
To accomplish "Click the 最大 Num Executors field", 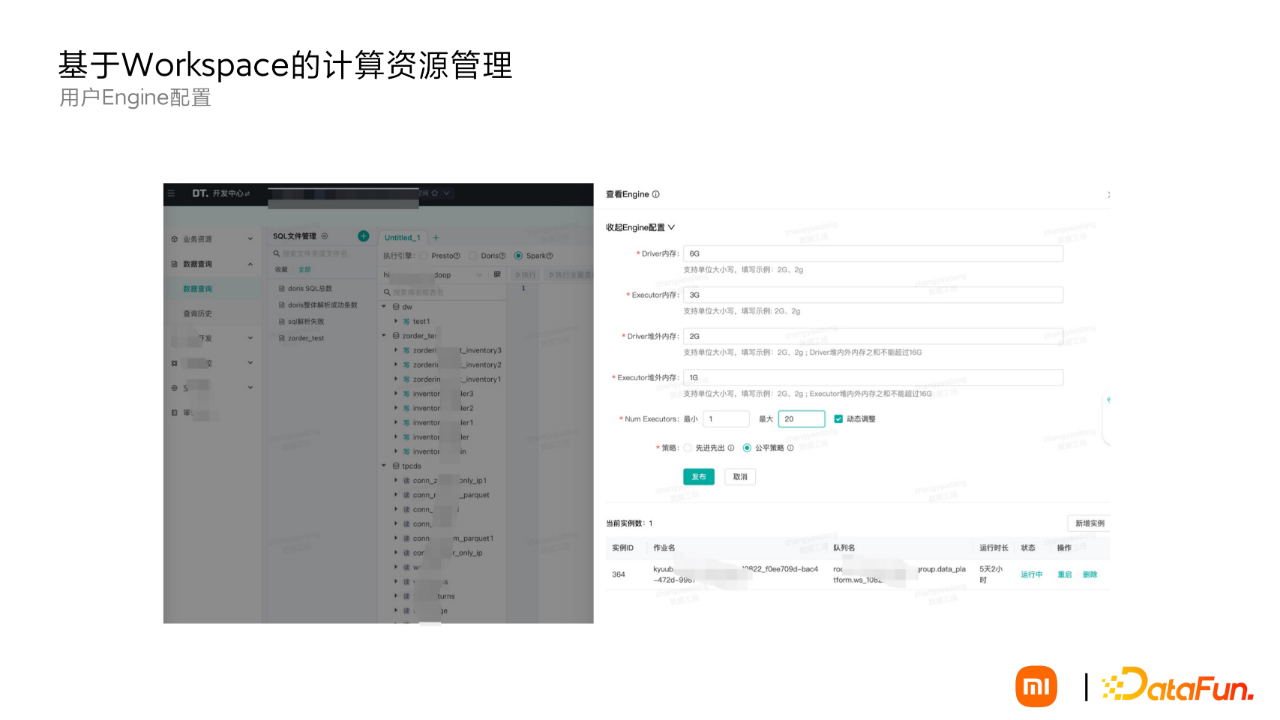I will click(x=802, y=419).
